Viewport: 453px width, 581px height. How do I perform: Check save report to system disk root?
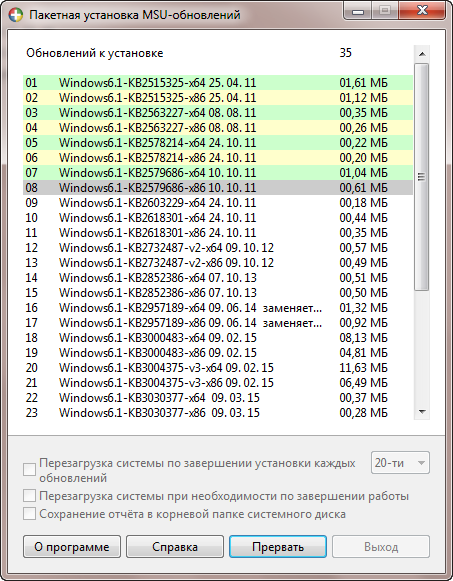[29, 514]
